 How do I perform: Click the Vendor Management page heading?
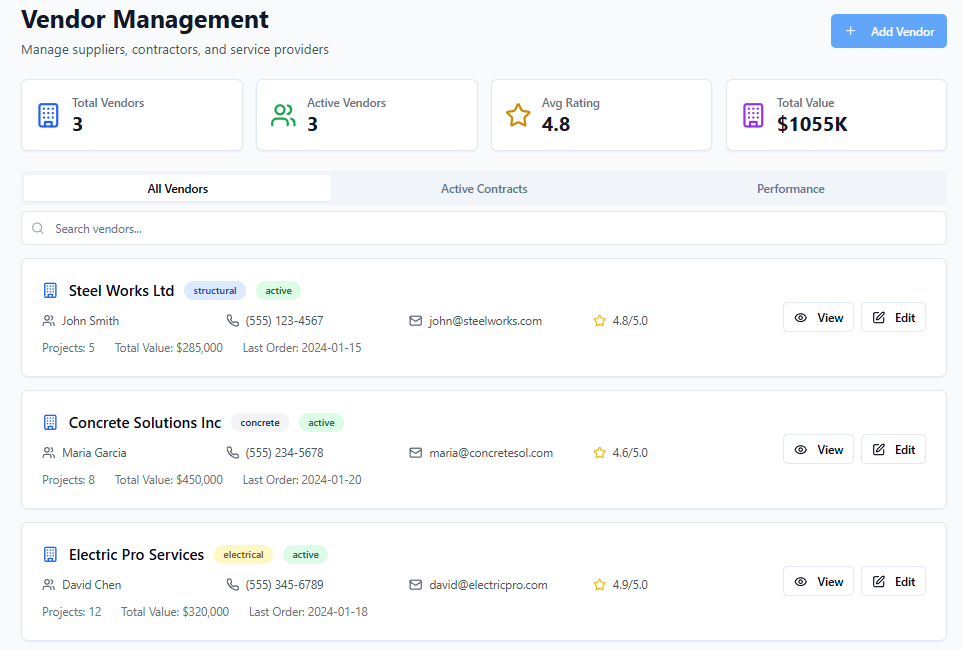click(145, 19)
